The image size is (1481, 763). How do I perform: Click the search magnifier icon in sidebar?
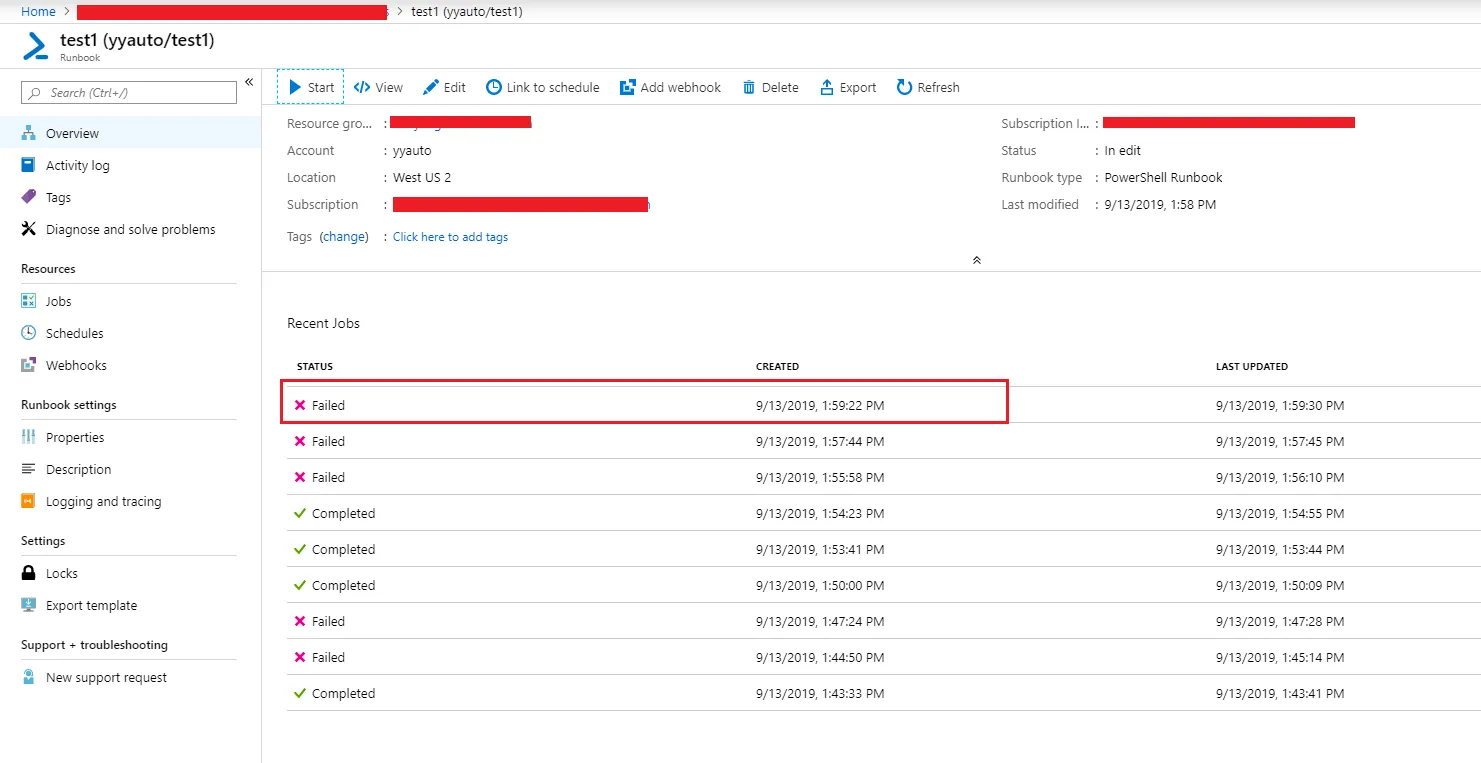pos(35,93)
